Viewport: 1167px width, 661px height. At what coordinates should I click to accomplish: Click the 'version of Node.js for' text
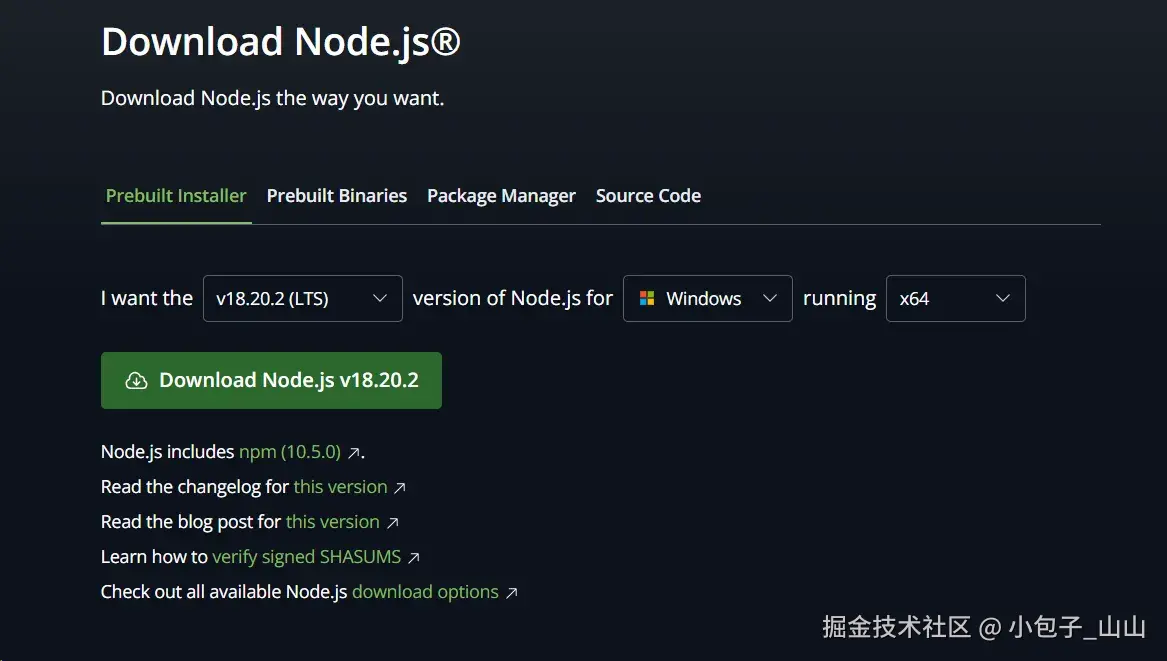coord(513,298)
